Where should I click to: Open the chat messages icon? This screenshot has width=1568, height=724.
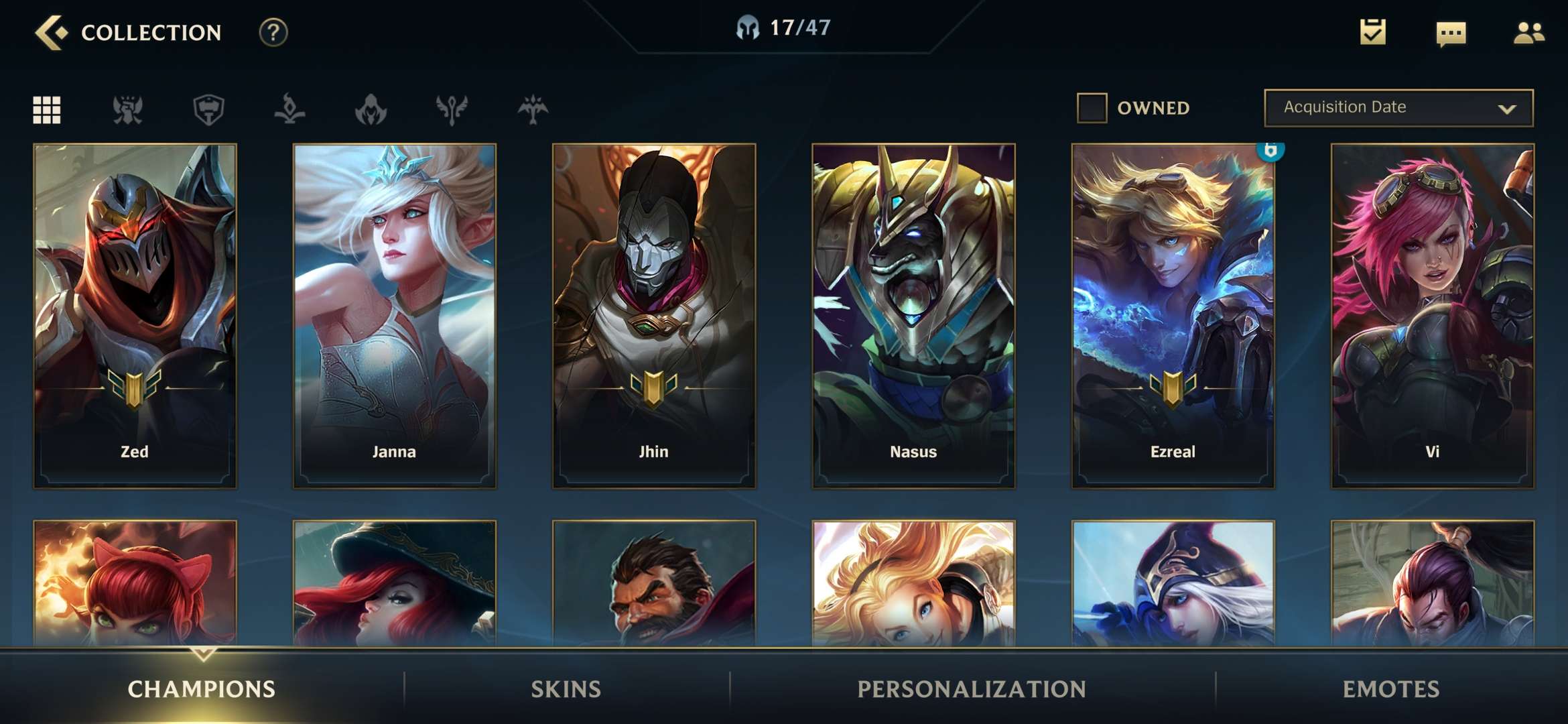click(x=1451, y=33)
